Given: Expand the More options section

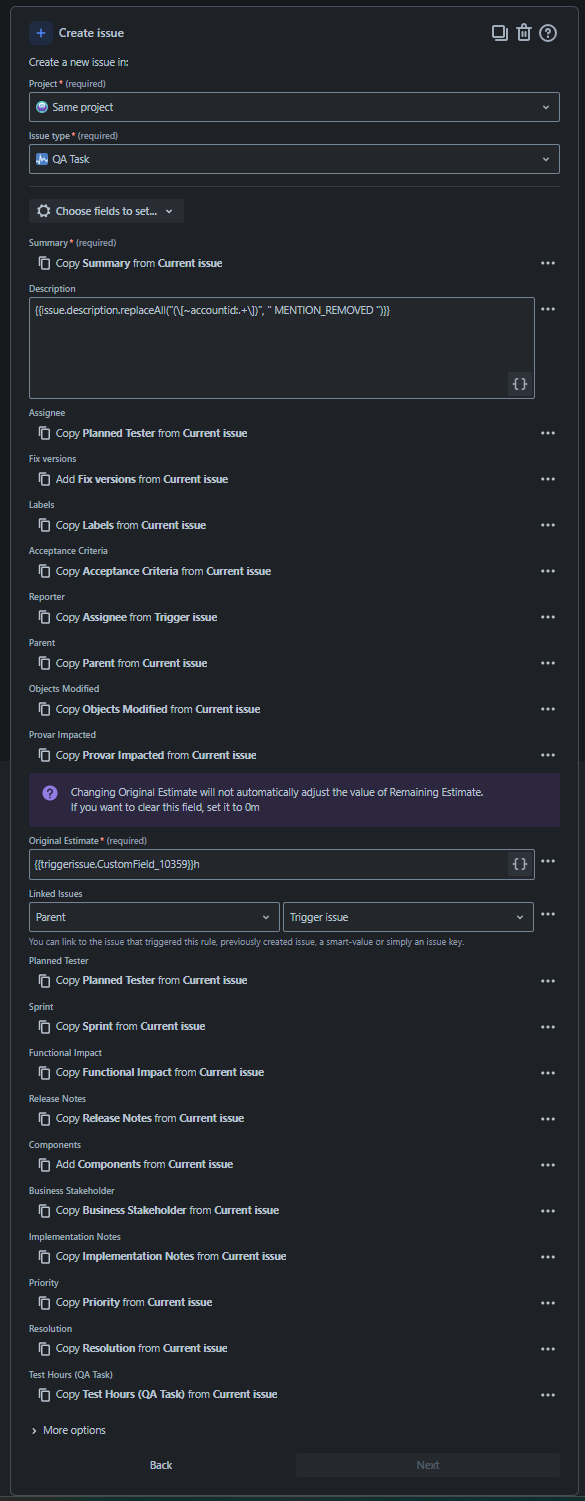Looking at the screenshot, I should (68, 1430).
